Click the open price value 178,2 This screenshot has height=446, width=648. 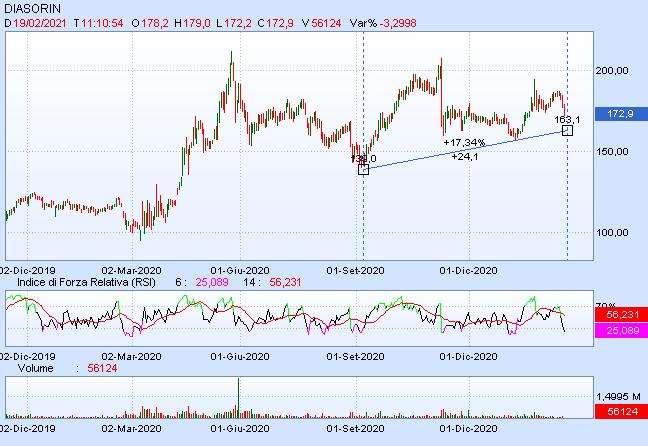155,23
